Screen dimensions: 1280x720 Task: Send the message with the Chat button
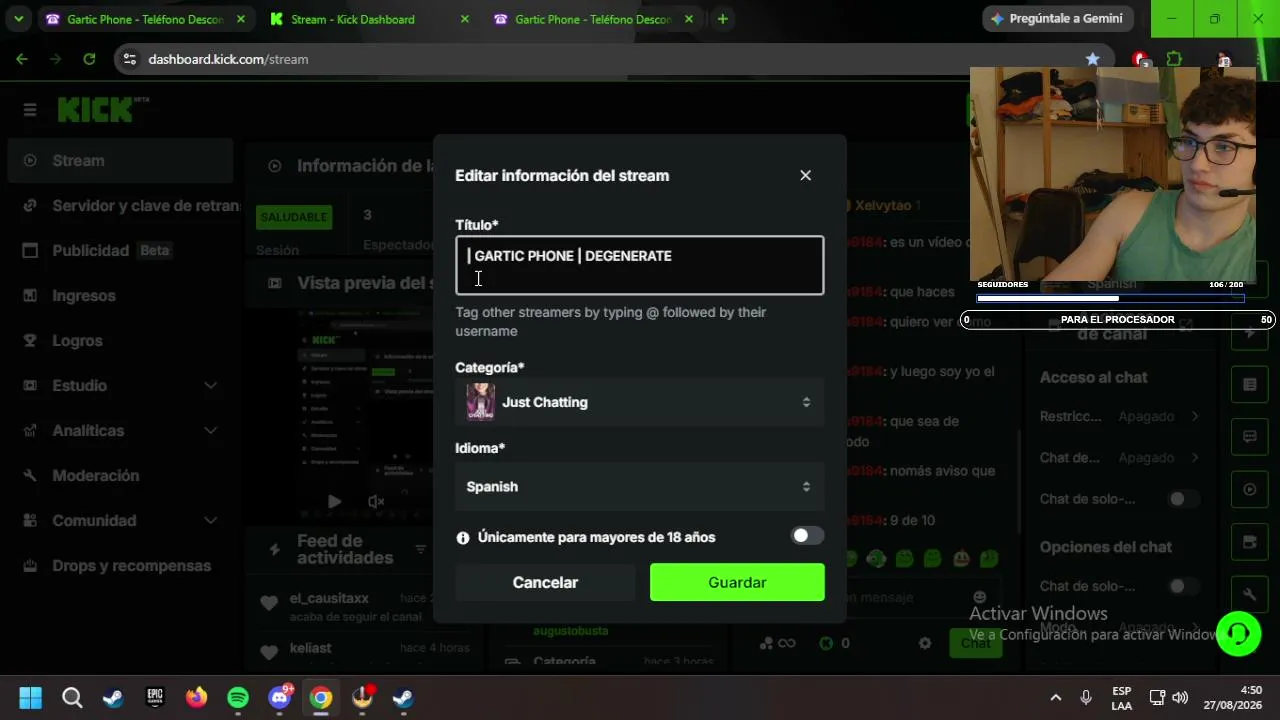(x=976, y=643)
